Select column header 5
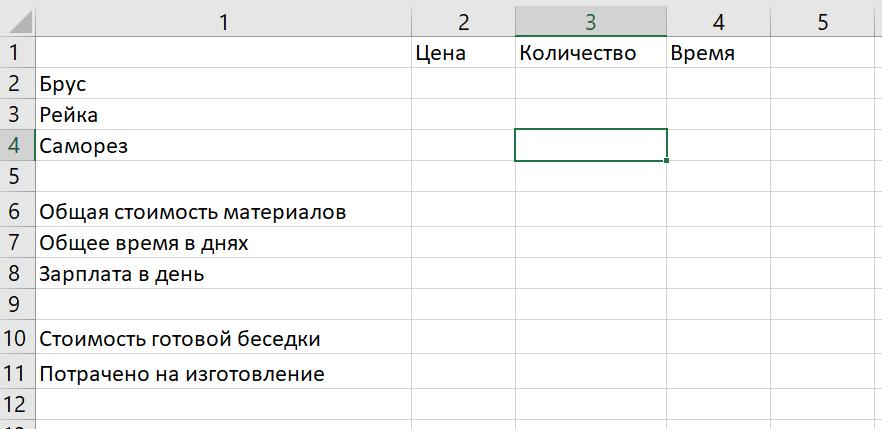 [x=823, y=22]
